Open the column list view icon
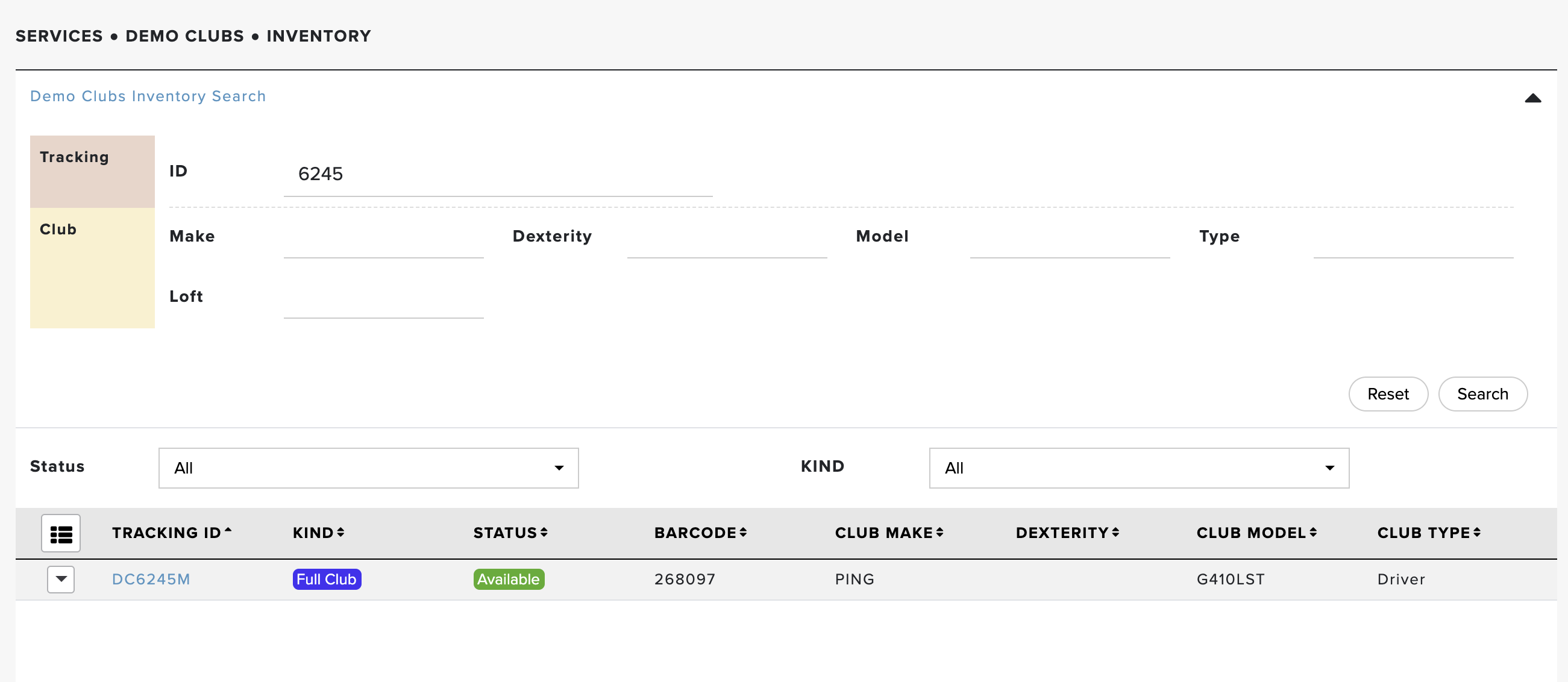1568x682 pixels. pyautogui.click(x=61, y=533)
